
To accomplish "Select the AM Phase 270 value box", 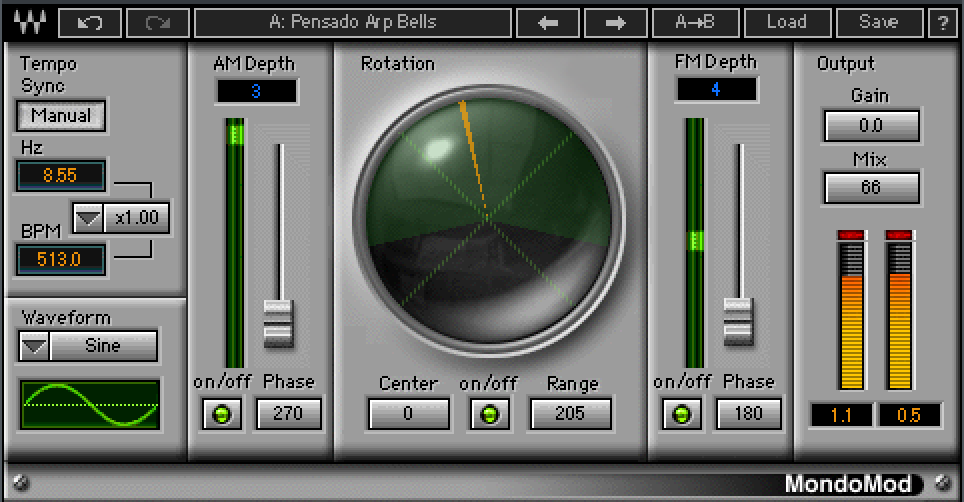I will click(288, 414).
